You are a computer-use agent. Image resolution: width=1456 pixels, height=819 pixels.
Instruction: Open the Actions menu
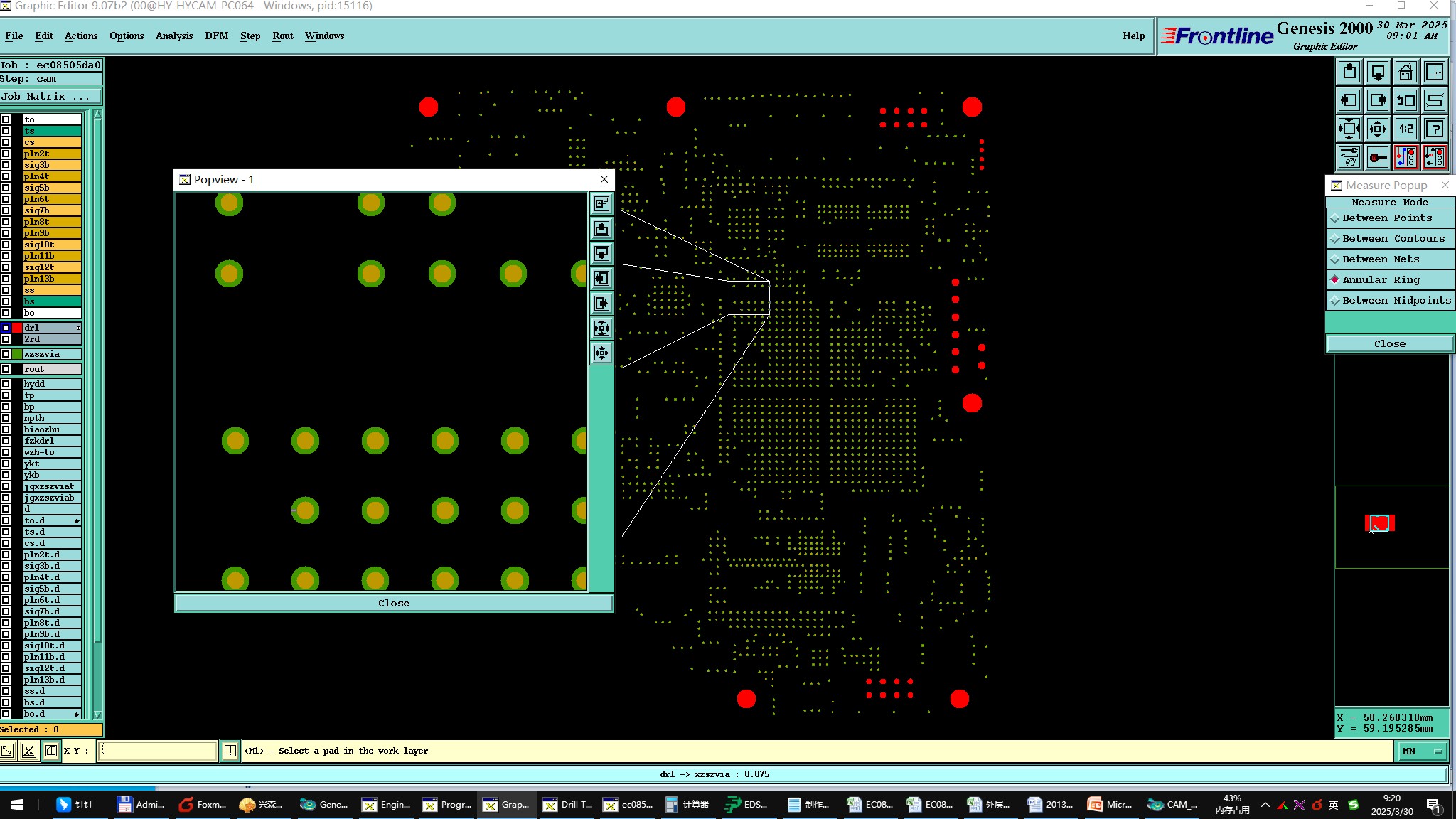(81, 36)
